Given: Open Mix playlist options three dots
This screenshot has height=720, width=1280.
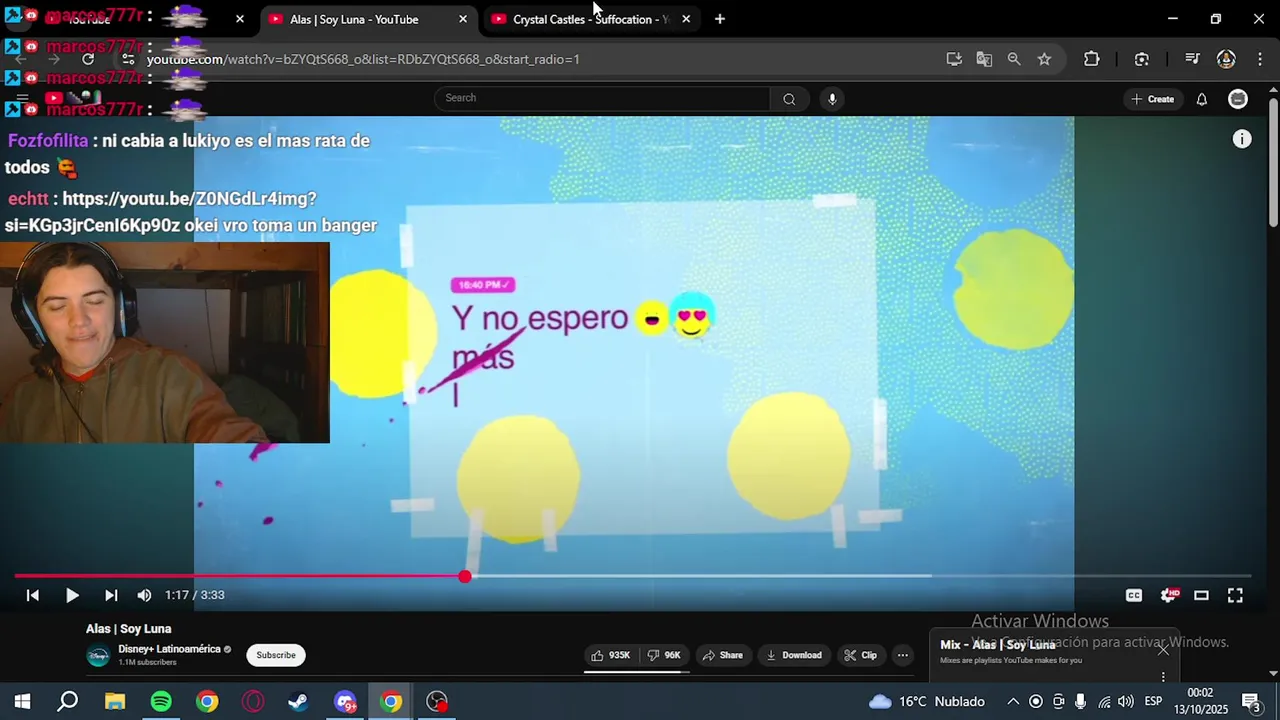Looking at the screenshot, I should coord(1163,677).
